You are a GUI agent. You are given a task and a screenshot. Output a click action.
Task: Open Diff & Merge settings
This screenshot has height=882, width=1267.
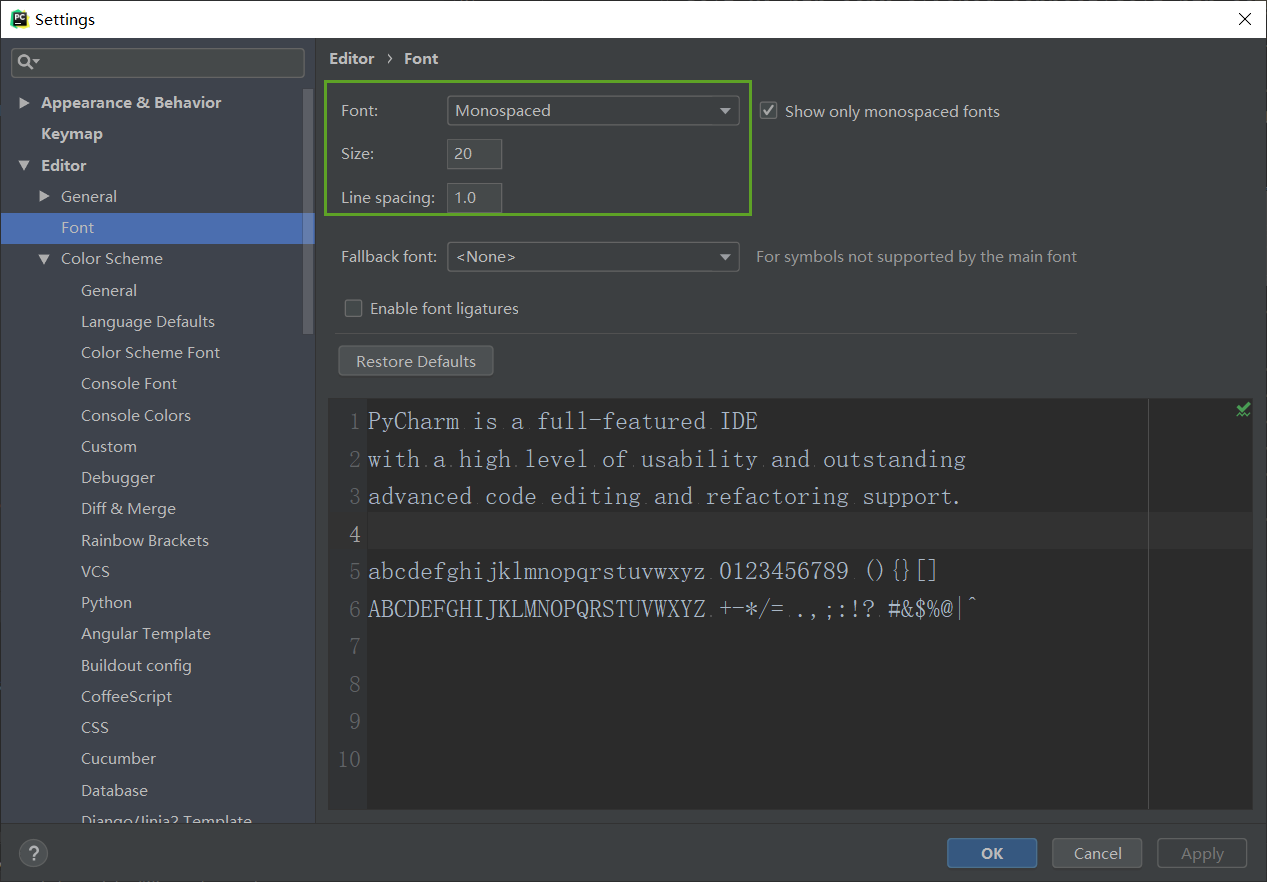(128, 508)
